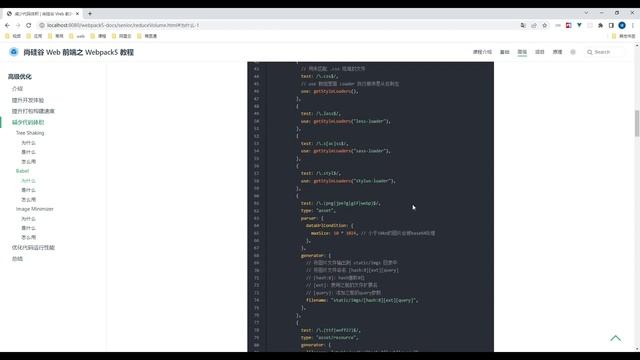Click the site info icon in address bar
Screen dimensions: 640x360
tap(42, 25)
